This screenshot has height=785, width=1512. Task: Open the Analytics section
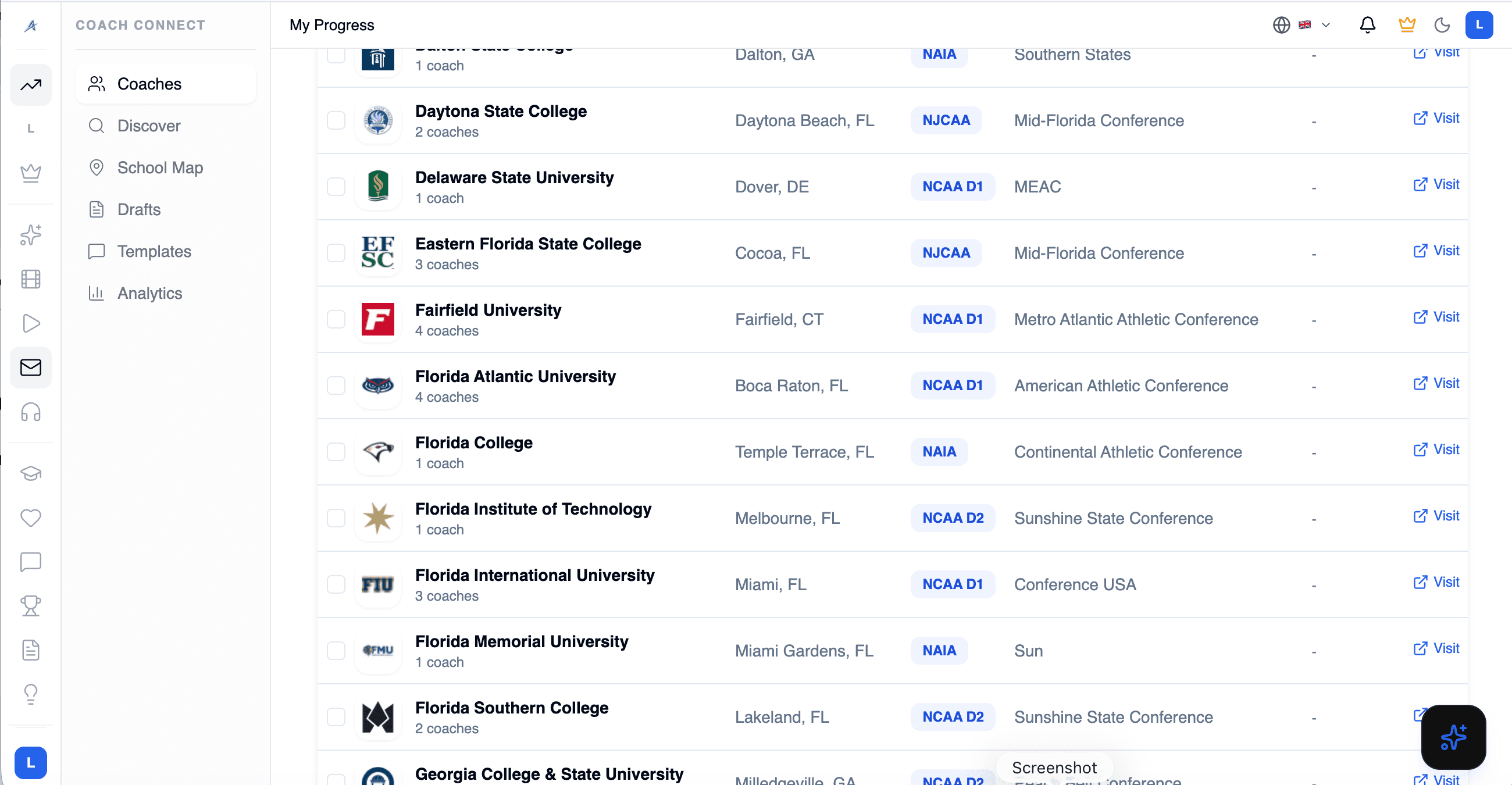click(x=149, y=292)
